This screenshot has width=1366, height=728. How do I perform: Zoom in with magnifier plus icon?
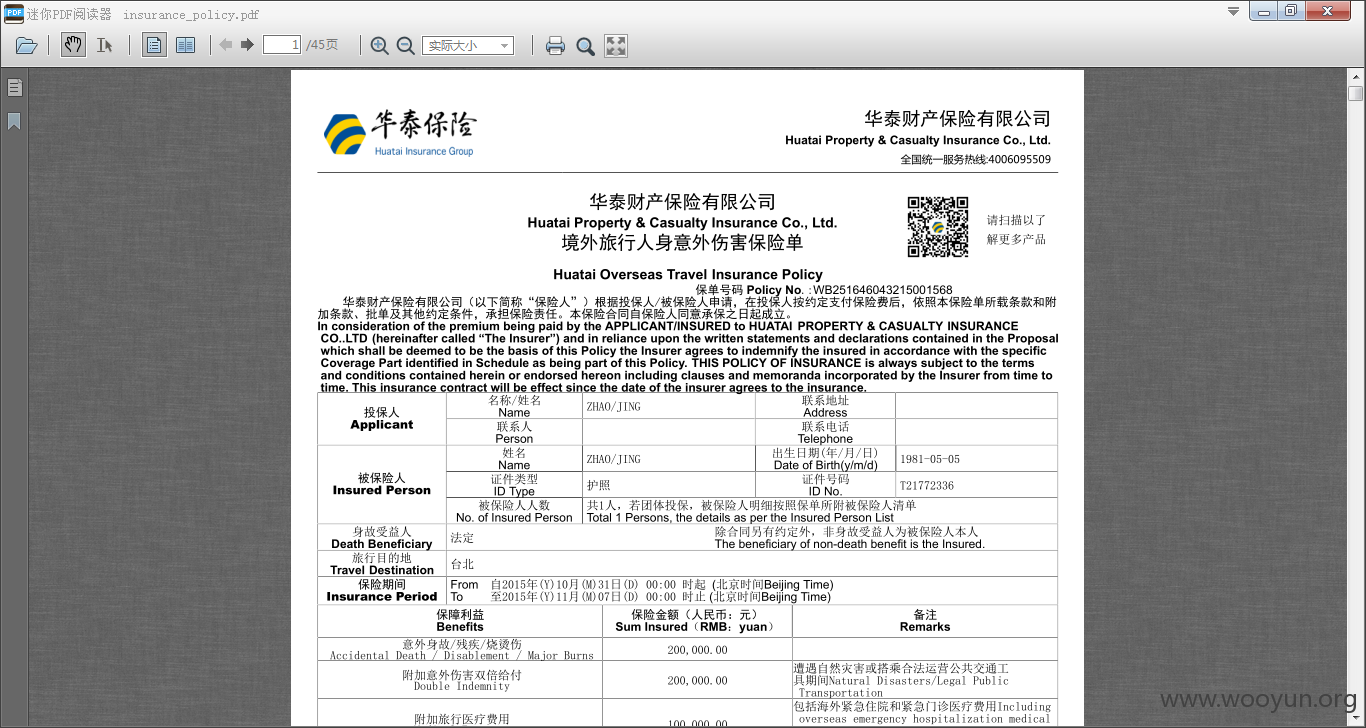tap(380, 45)
